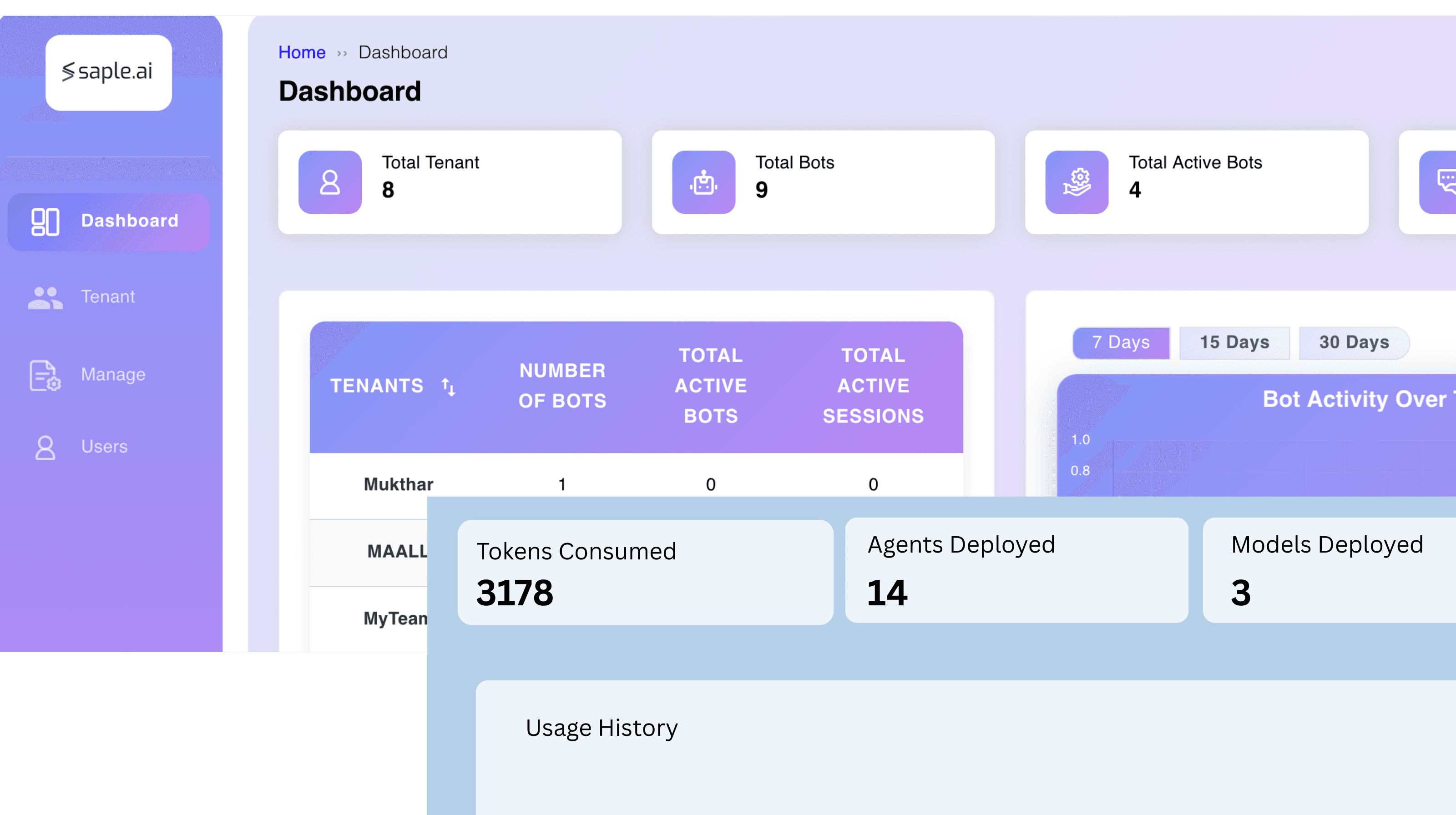This screenshot has width=1456, height=815.
Task: Click the gear-in-hand icon on Total Active Bots
Action: click(x=1077, y=182)
